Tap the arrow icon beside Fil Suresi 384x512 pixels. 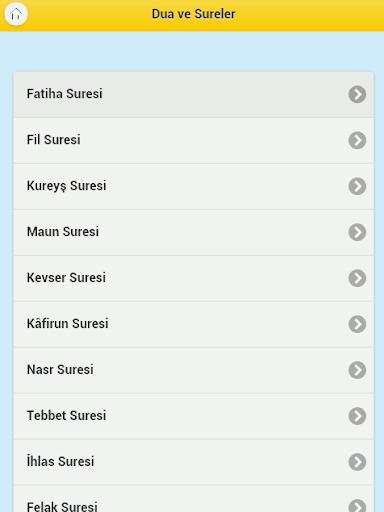(x=357, y=140)
